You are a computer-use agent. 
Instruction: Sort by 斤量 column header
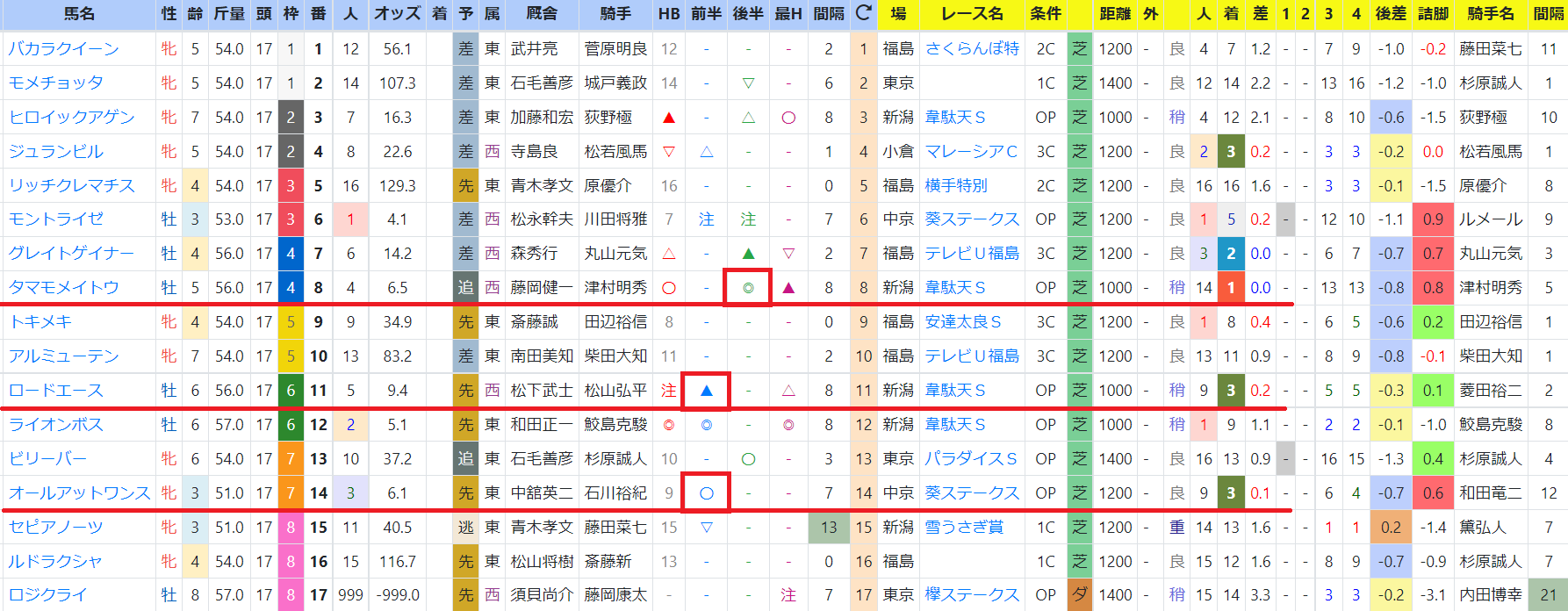click(230, 14)
